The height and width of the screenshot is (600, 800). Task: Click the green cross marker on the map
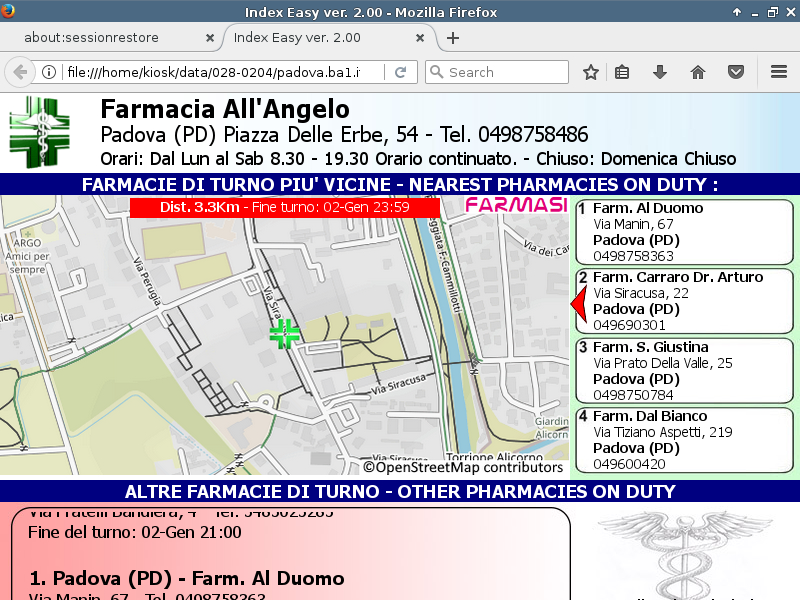285,334
